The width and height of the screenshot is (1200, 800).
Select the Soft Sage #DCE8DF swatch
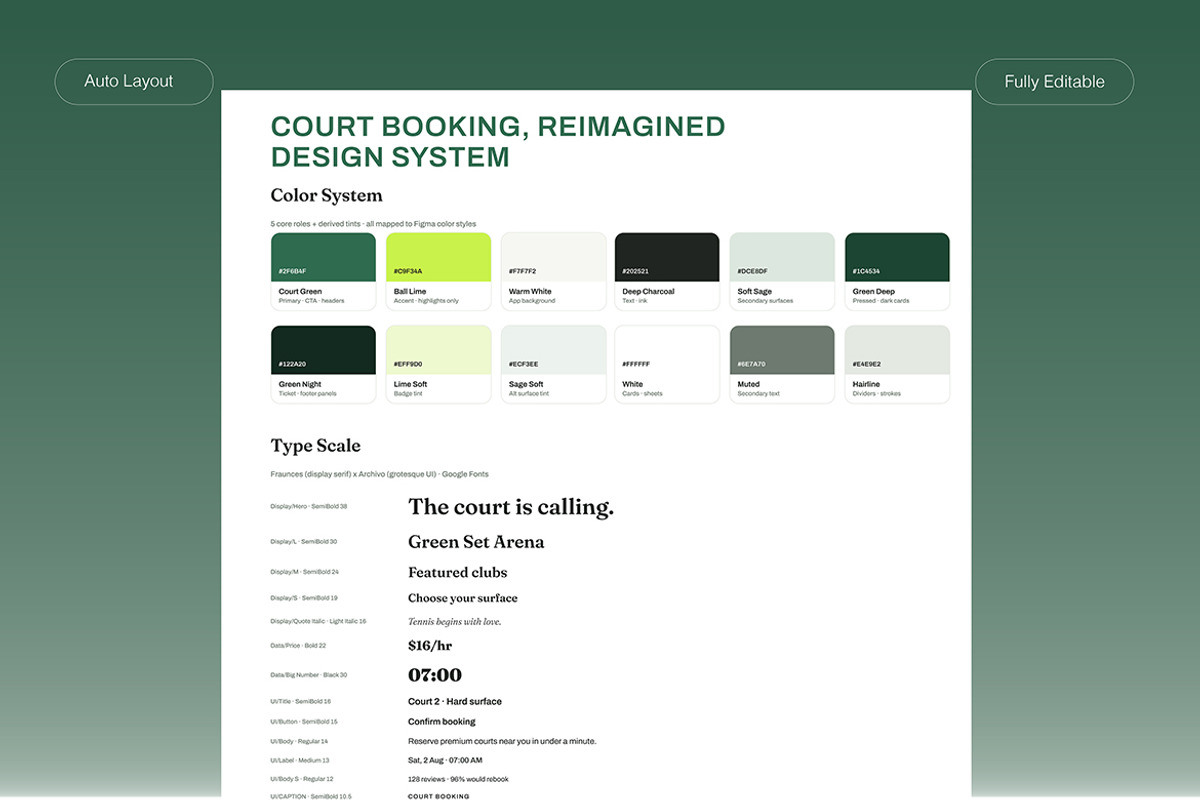pos(782,271)
